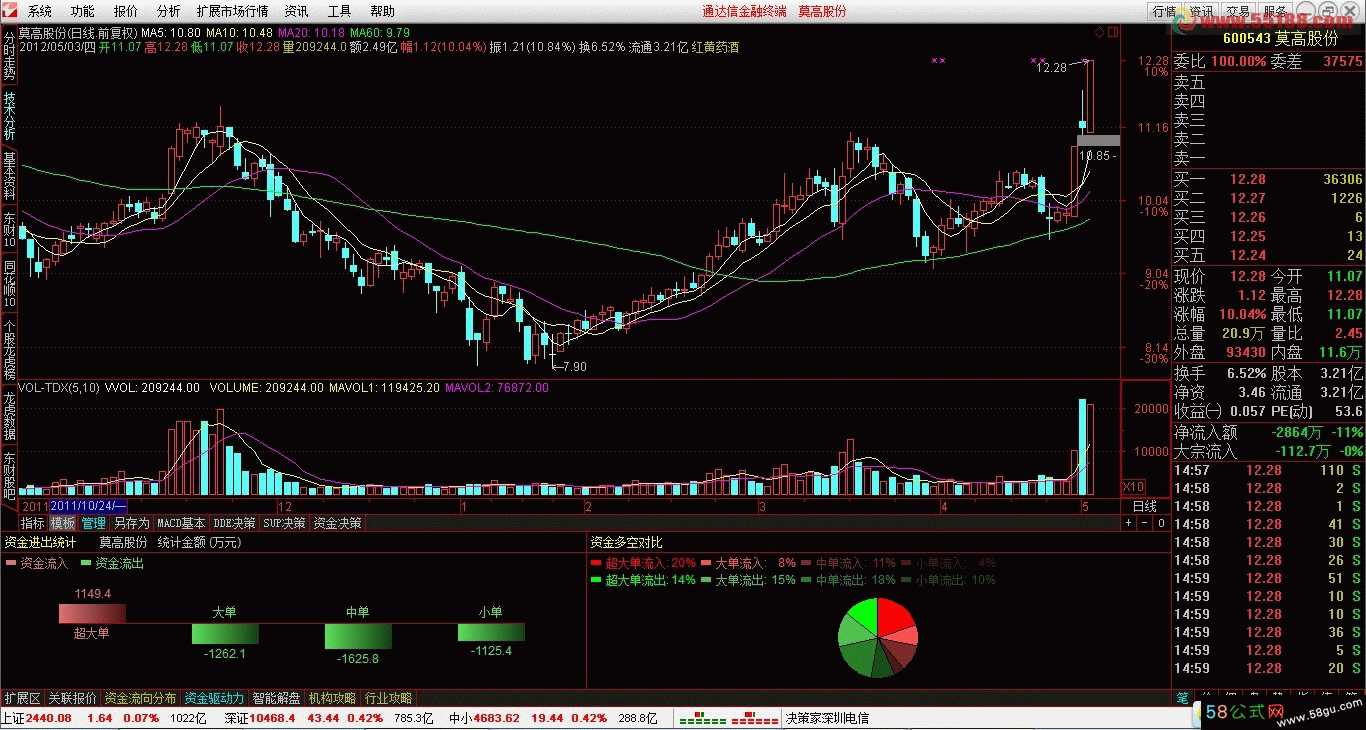Click stock title 600543 莫高股份
The height and width of the screenshot is (730, 1366).
(1280, 38)
